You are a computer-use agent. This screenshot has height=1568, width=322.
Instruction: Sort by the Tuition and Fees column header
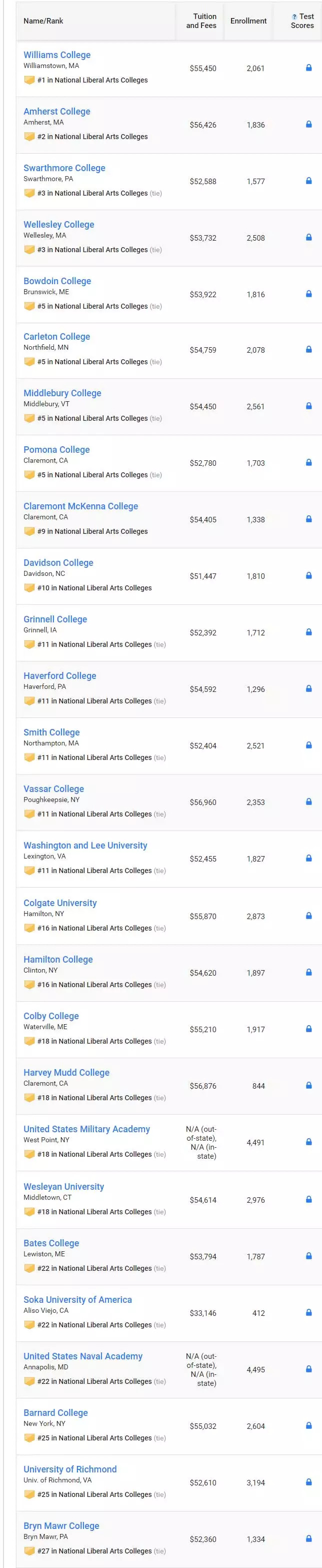(x=201, y=21)
